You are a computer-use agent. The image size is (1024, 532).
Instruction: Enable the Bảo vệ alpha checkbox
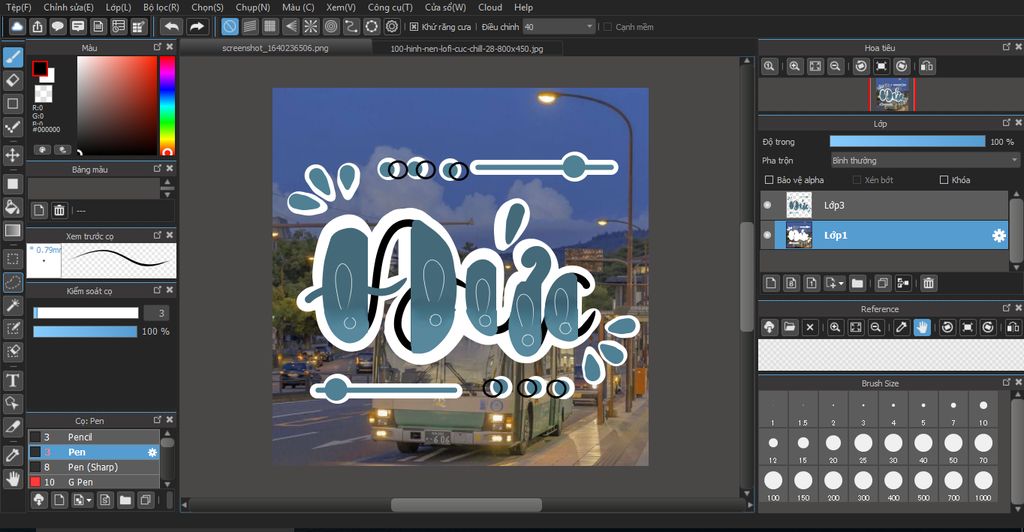769,180
